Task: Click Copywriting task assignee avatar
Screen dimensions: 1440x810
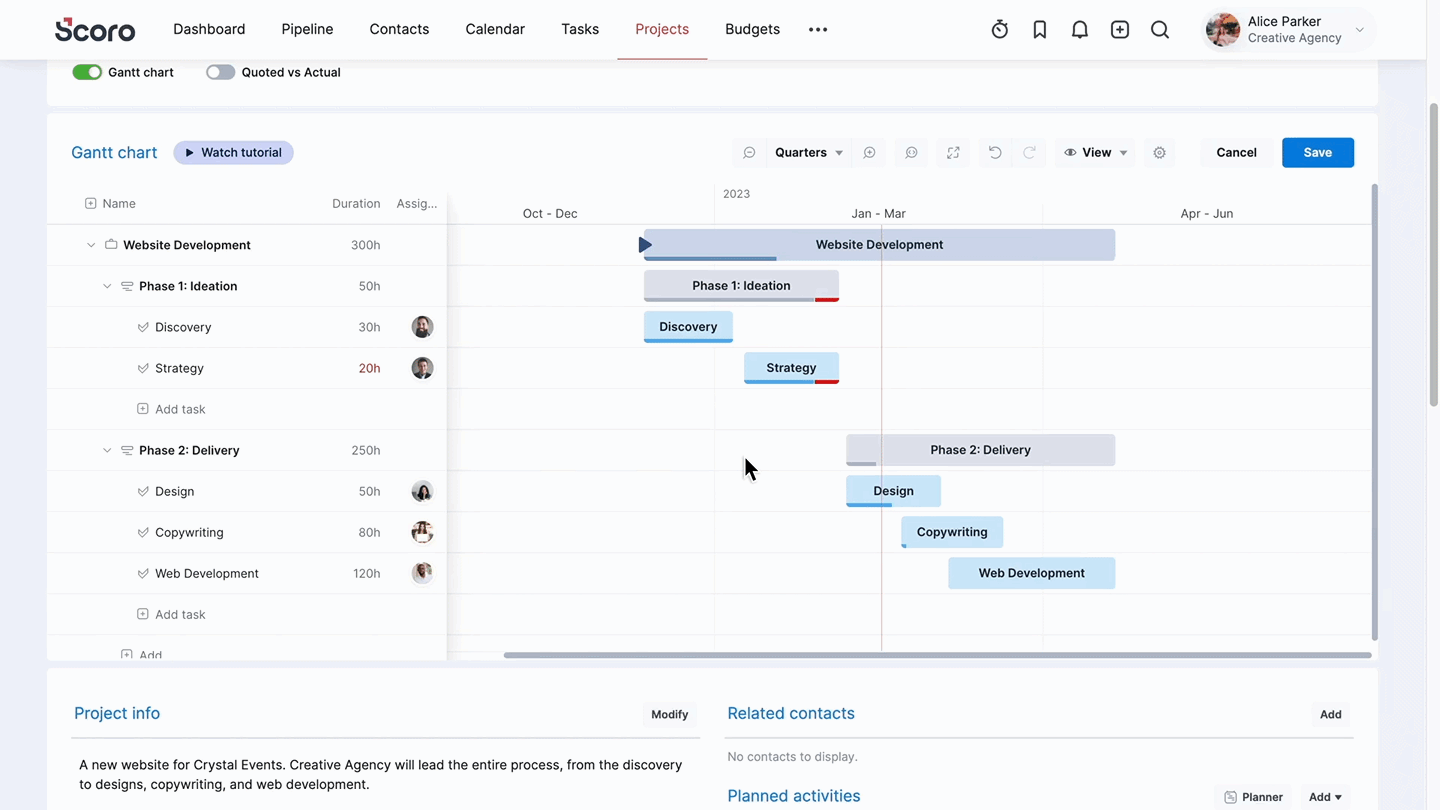Action: click(422, 532)
